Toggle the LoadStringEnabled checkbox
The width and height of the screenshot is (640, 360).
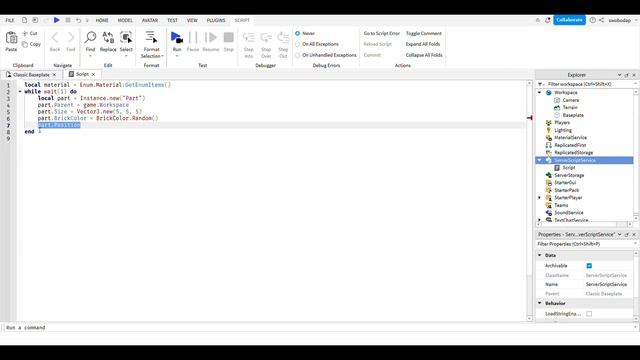(x=589, y=314)
